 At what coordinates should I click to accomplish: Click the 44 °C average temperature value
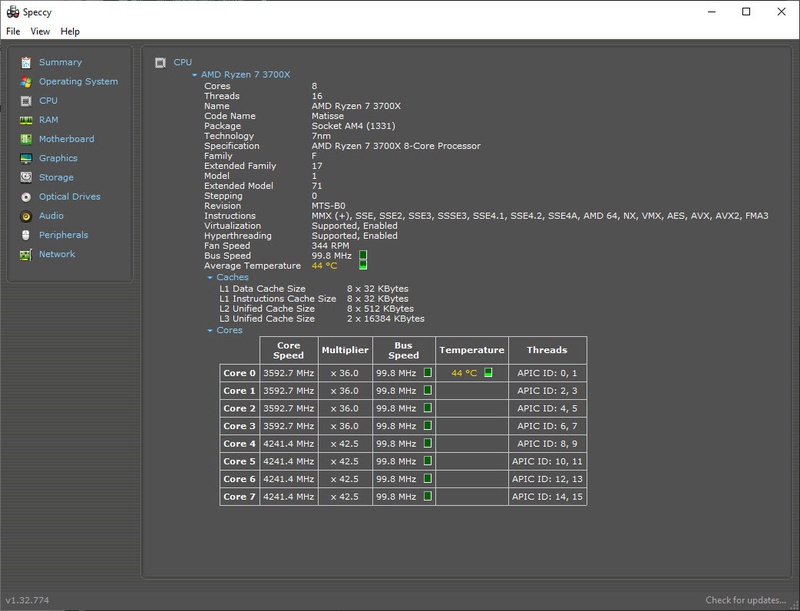click(x=324, y=266)
